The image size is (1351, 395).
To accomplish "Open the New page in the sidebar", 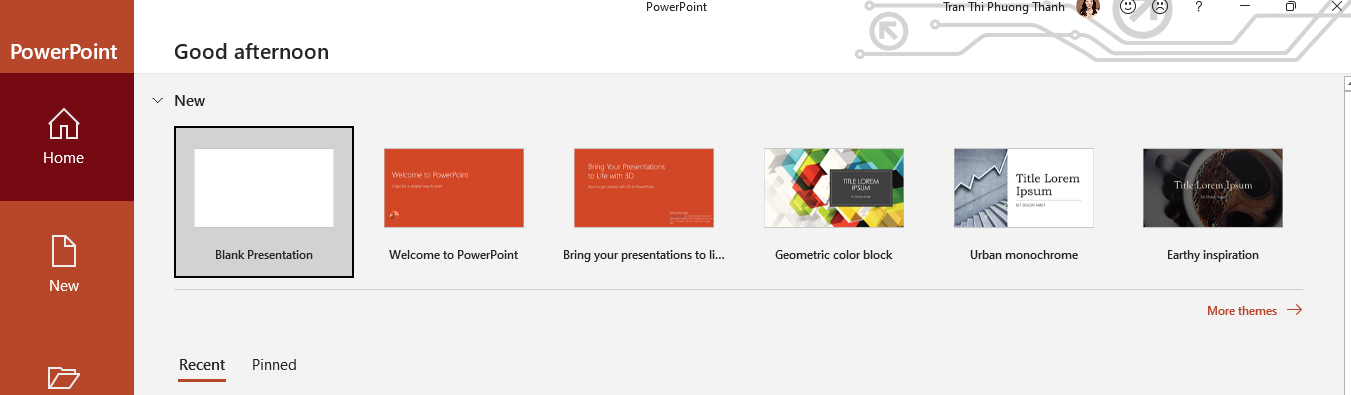I will (64, 264).
